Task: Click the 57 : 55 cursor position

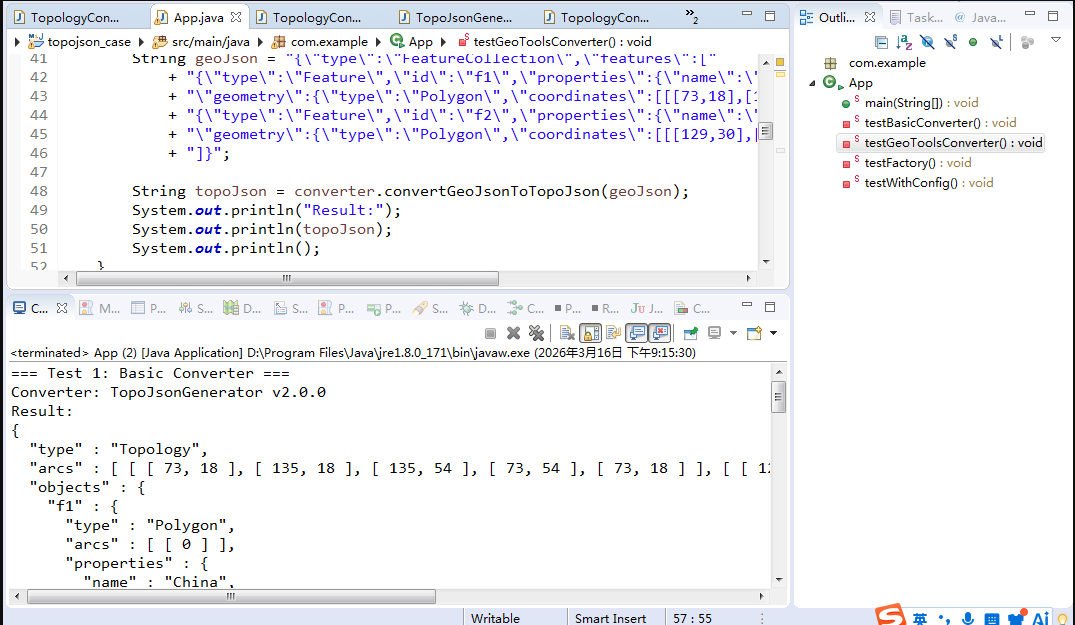Action: tap(692, 618)
